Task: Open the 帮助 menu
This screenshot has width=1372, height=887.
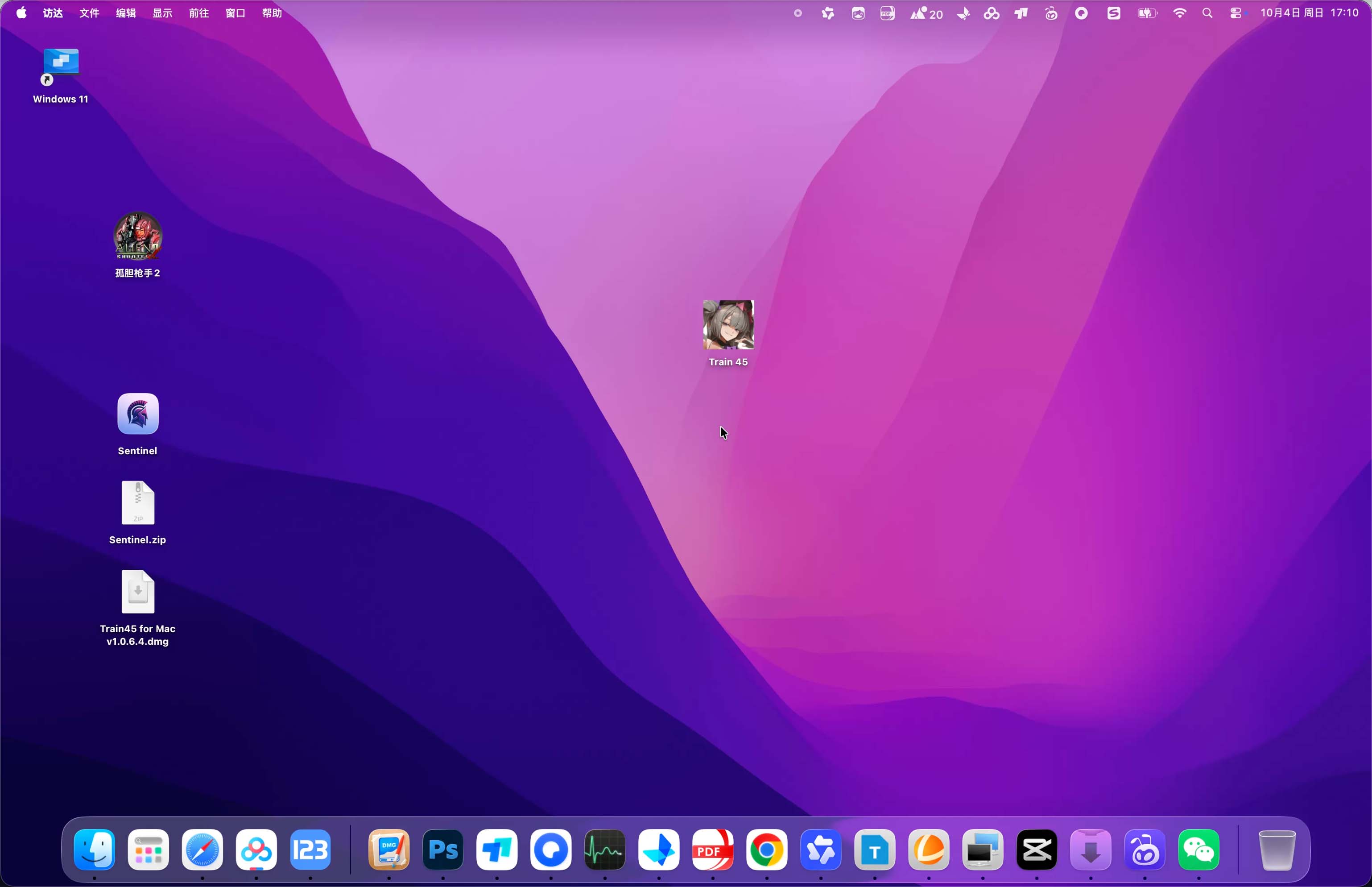Action: 273,12
